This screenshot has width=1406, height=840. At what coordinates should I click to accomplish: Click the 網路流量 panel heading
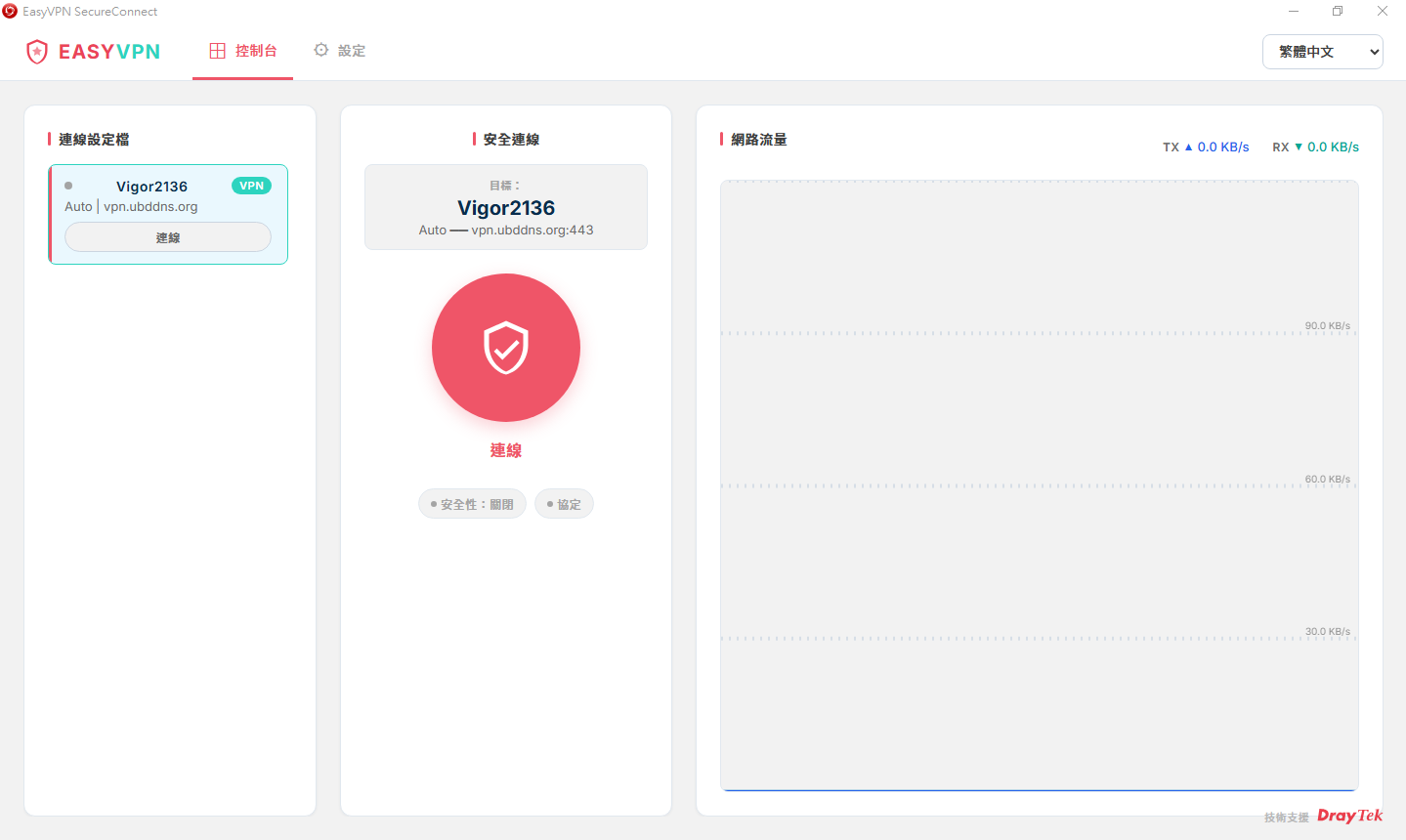(x=759, y=140)
